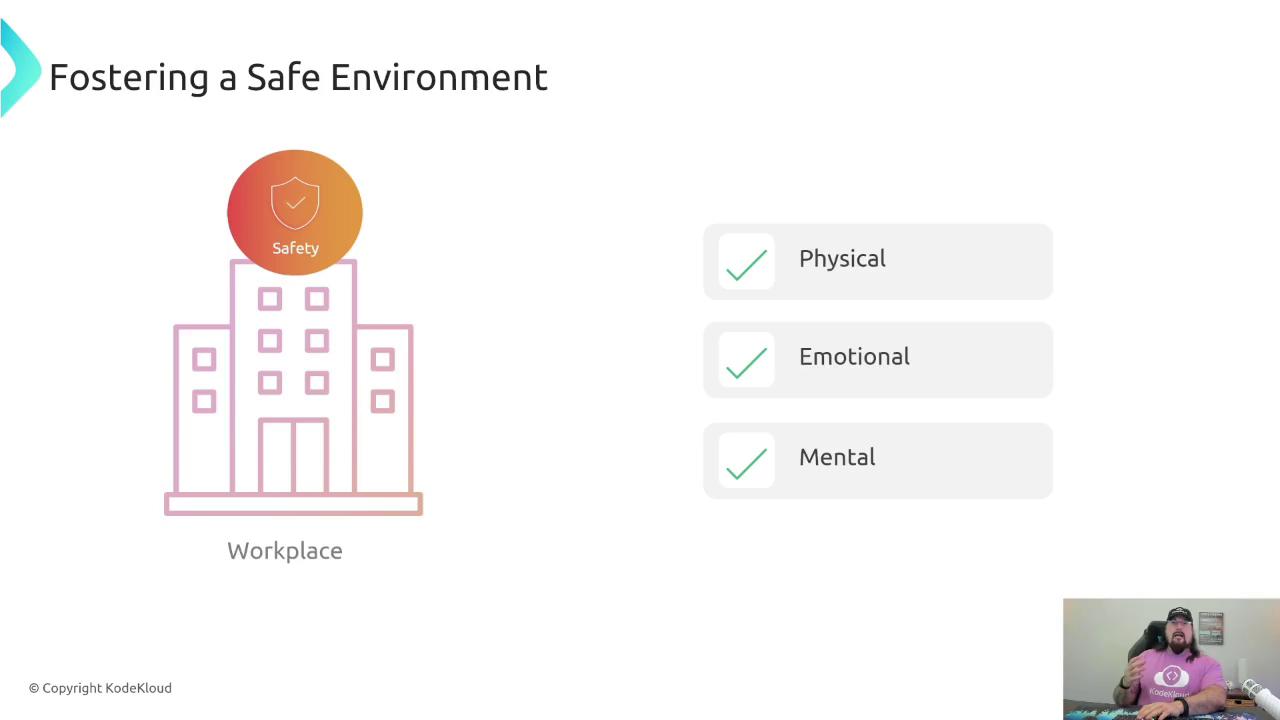The image size is (1280, 720).
Task: Click the teal chevron logo beside the title
Action: pos(18,70)
